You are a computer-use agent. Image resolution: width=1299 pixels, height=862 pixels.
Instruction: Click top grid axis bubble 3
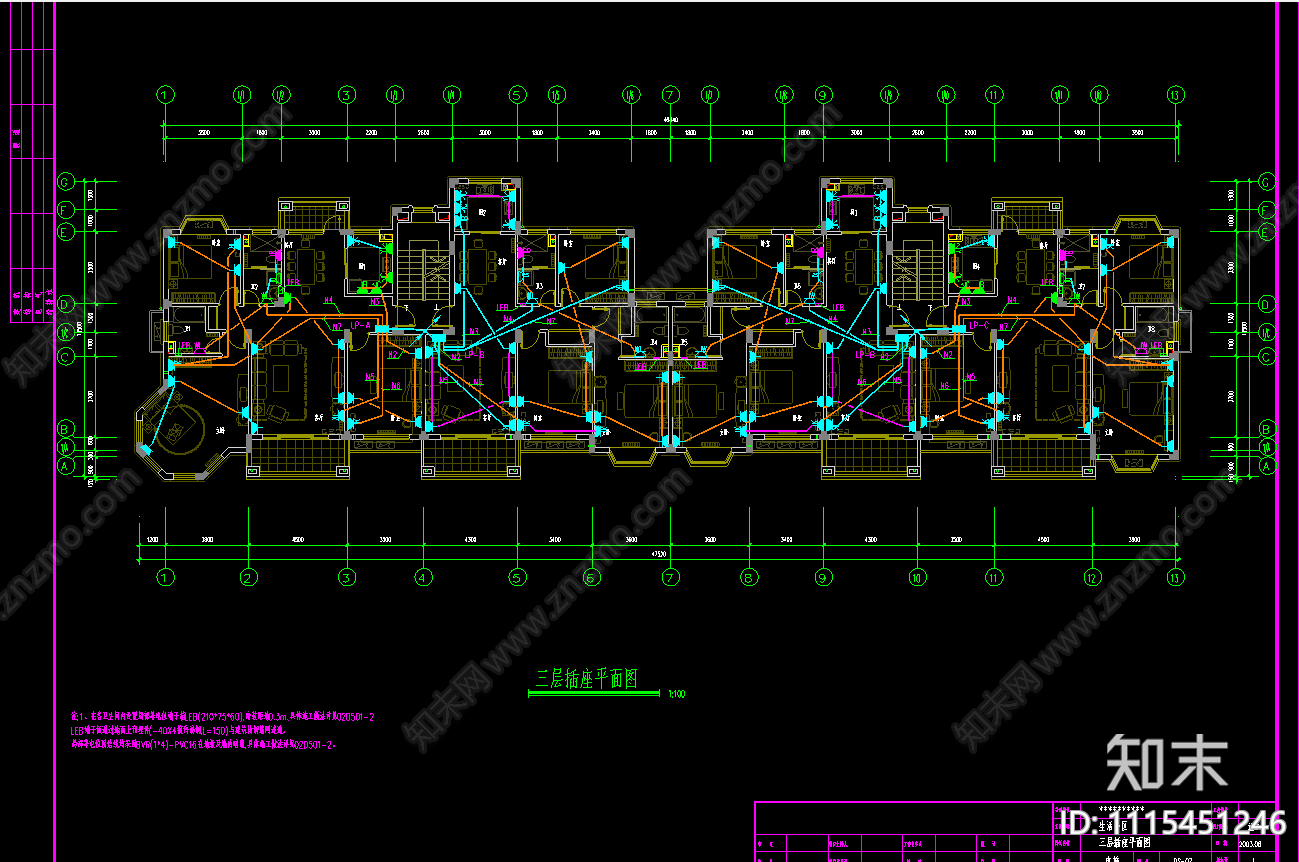coord(346,95)
